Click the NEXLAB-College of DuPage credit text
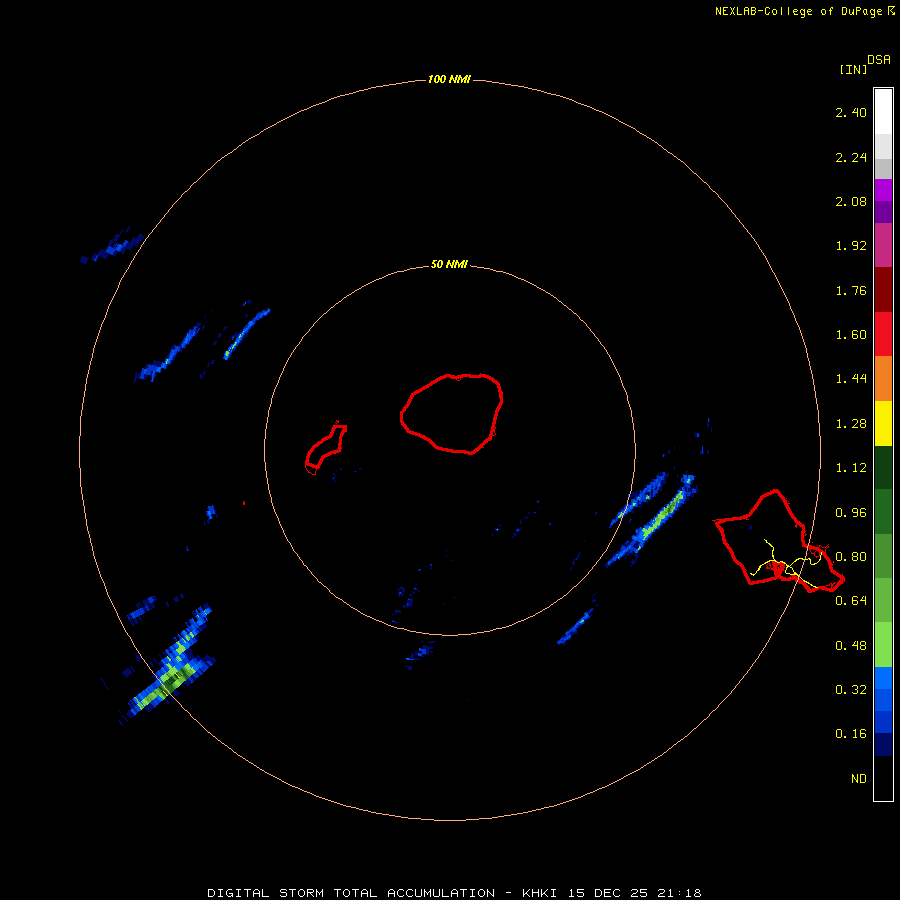 [x=799, y=11]
